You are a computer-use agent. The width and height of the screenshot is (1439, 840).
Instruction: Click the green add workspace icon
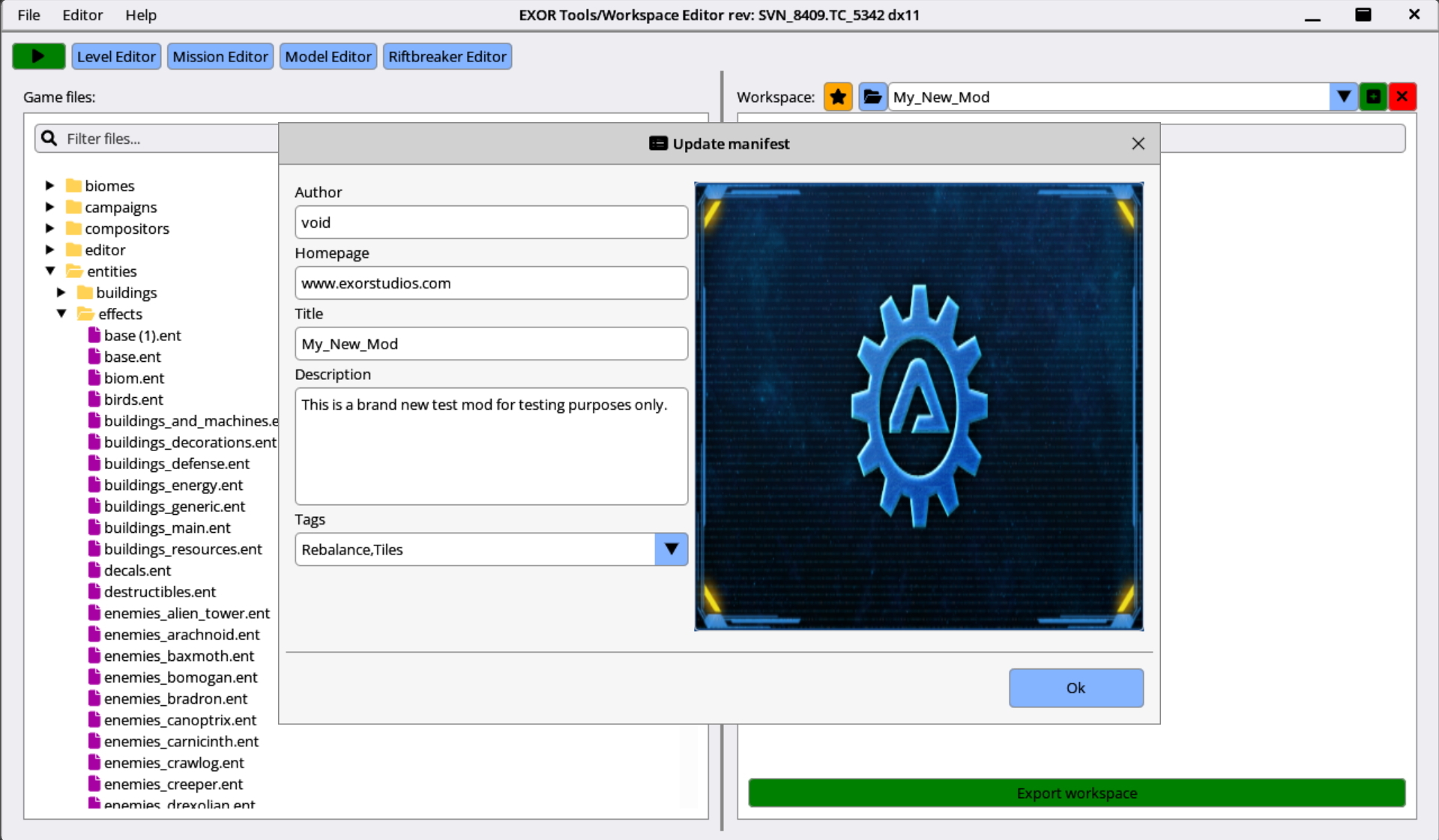[x=1373, y=97]
